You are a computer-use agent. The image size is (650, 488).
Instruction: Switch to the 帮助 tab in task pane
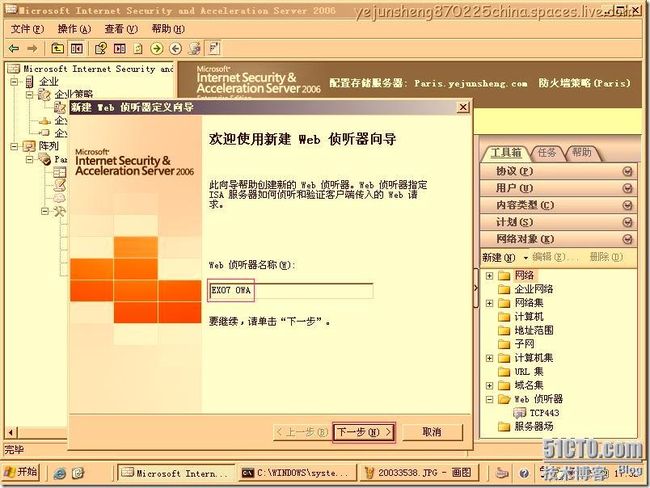pyautogui.click(x=582, y=153)
